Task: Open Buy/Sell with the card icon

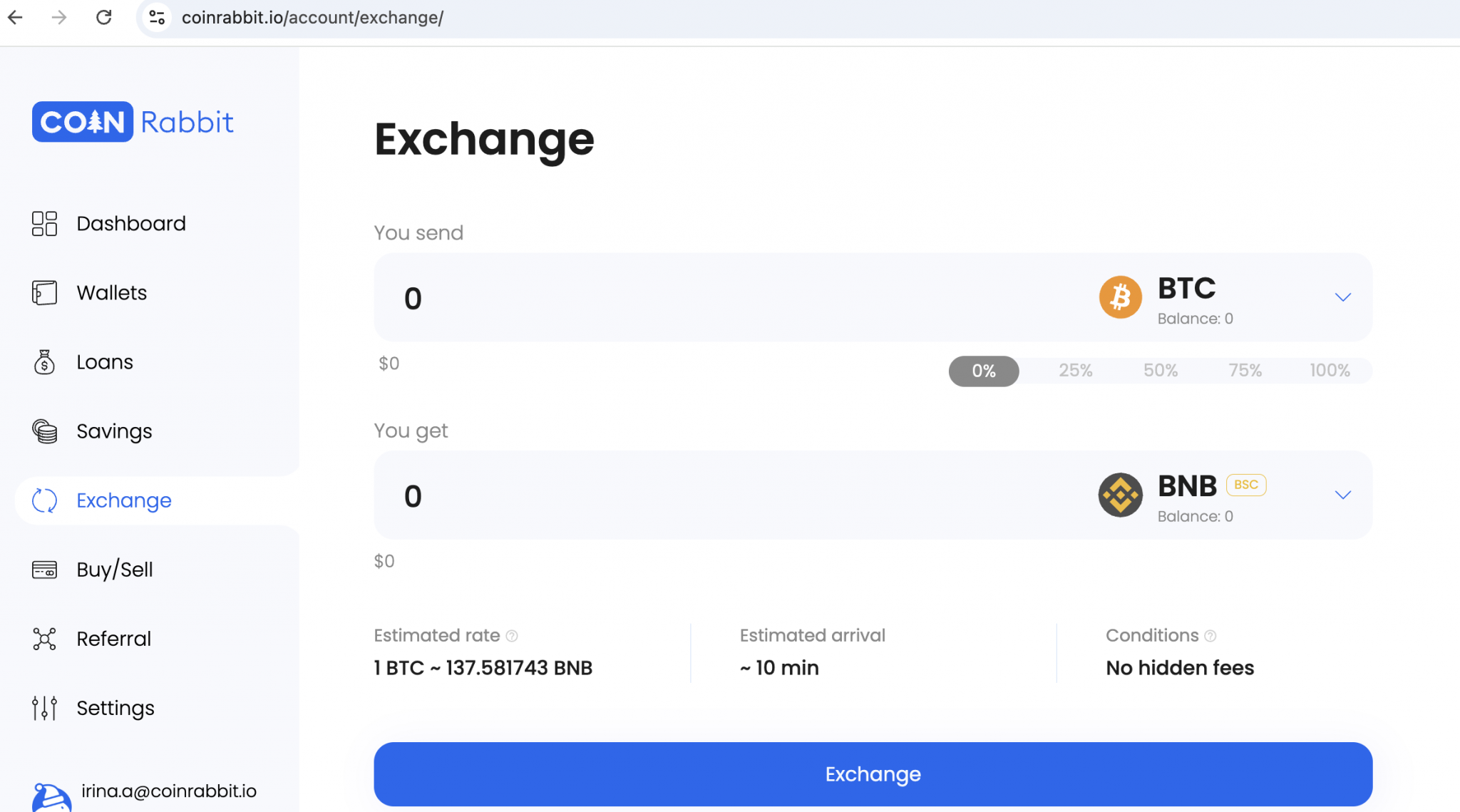Action: pyautogui.click(x=44, y=570)
